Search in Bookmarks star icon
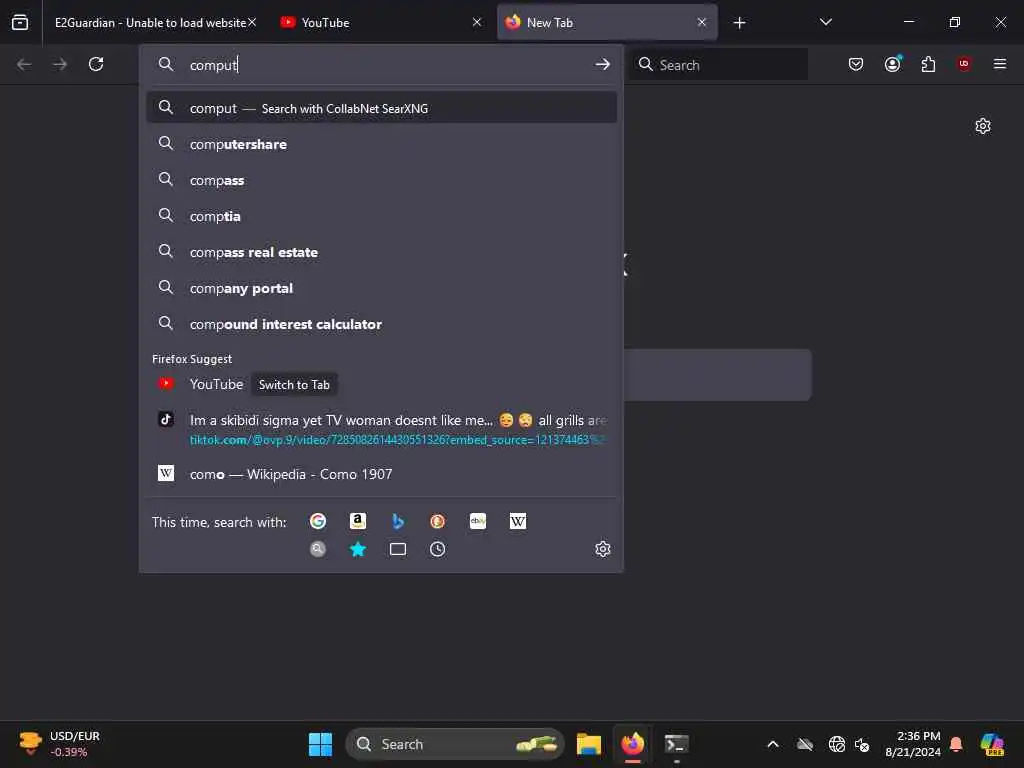This screenshot has height=768, width=1024. (x=358, y=549)
